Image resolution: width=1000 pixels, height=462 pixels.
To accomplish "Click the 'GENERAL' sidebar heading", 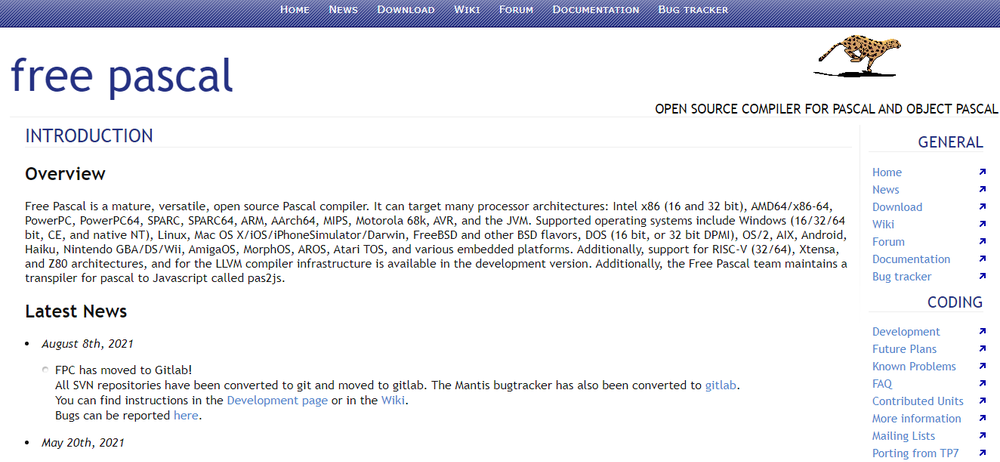I will [x=950, y=142].
